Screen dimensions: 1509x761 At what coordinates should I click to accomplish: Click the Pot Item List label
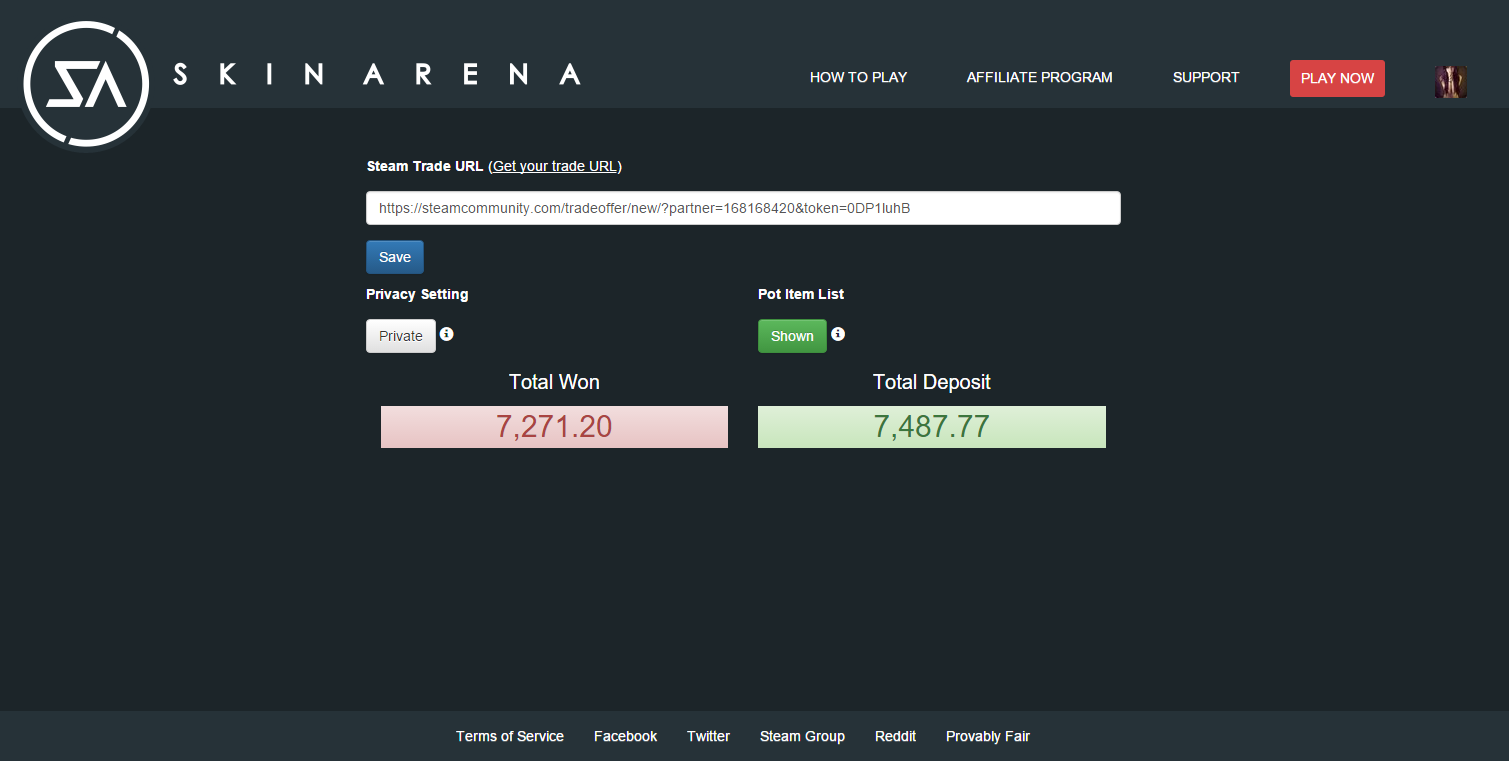pyautogui.click(x=801, y=294)
